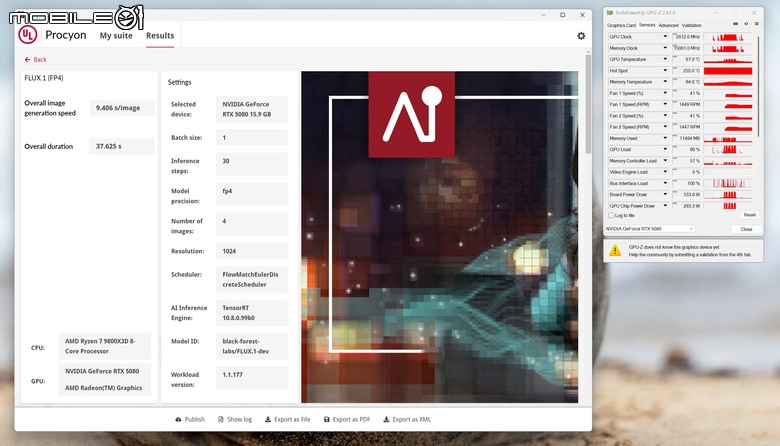
Task: Click GPU-Z screenshot camera icon
Action: point(735,24)
